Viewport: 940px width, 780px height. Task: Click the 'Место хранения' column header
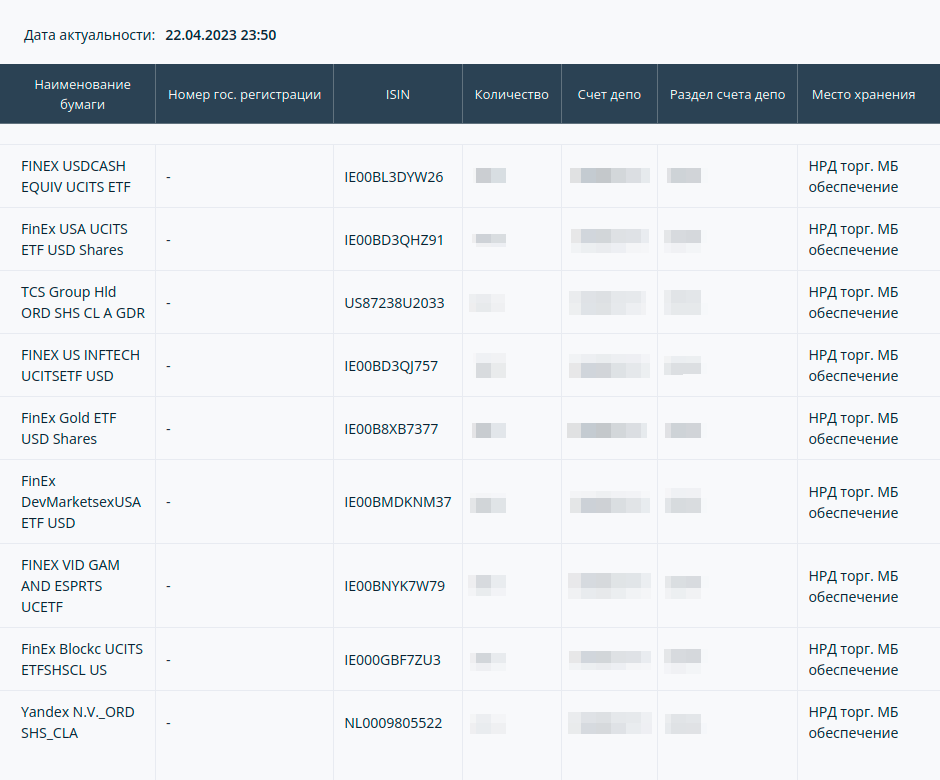pos(863,95)
